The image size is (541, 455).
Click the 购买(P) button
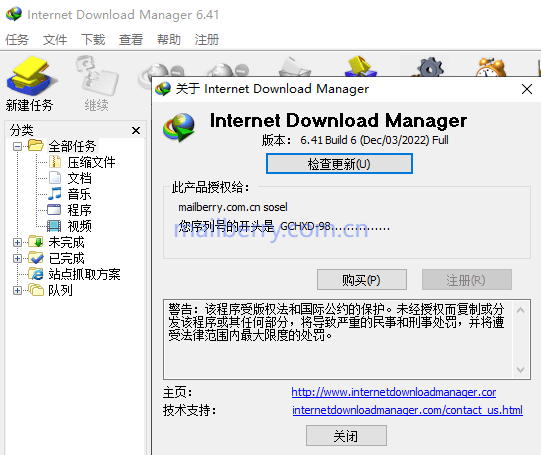point(362,280)
